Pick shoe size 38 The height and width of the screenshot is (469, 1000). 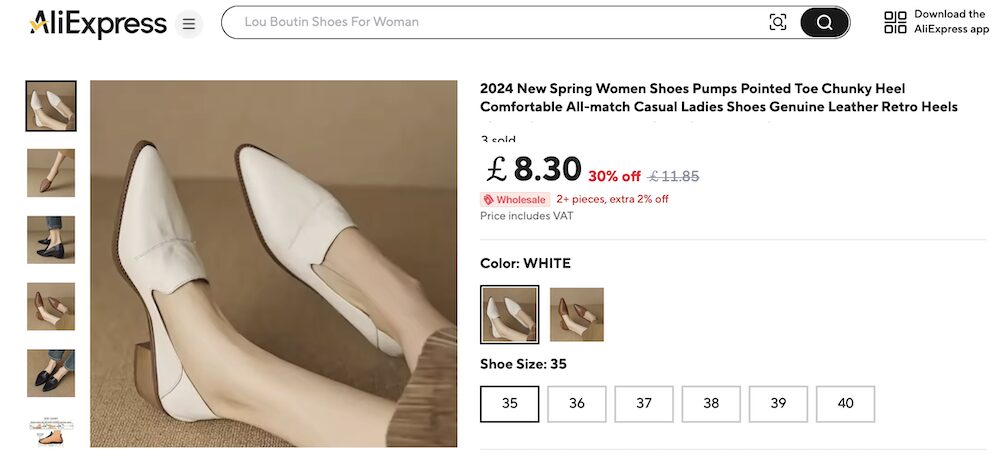coord(711,404)
